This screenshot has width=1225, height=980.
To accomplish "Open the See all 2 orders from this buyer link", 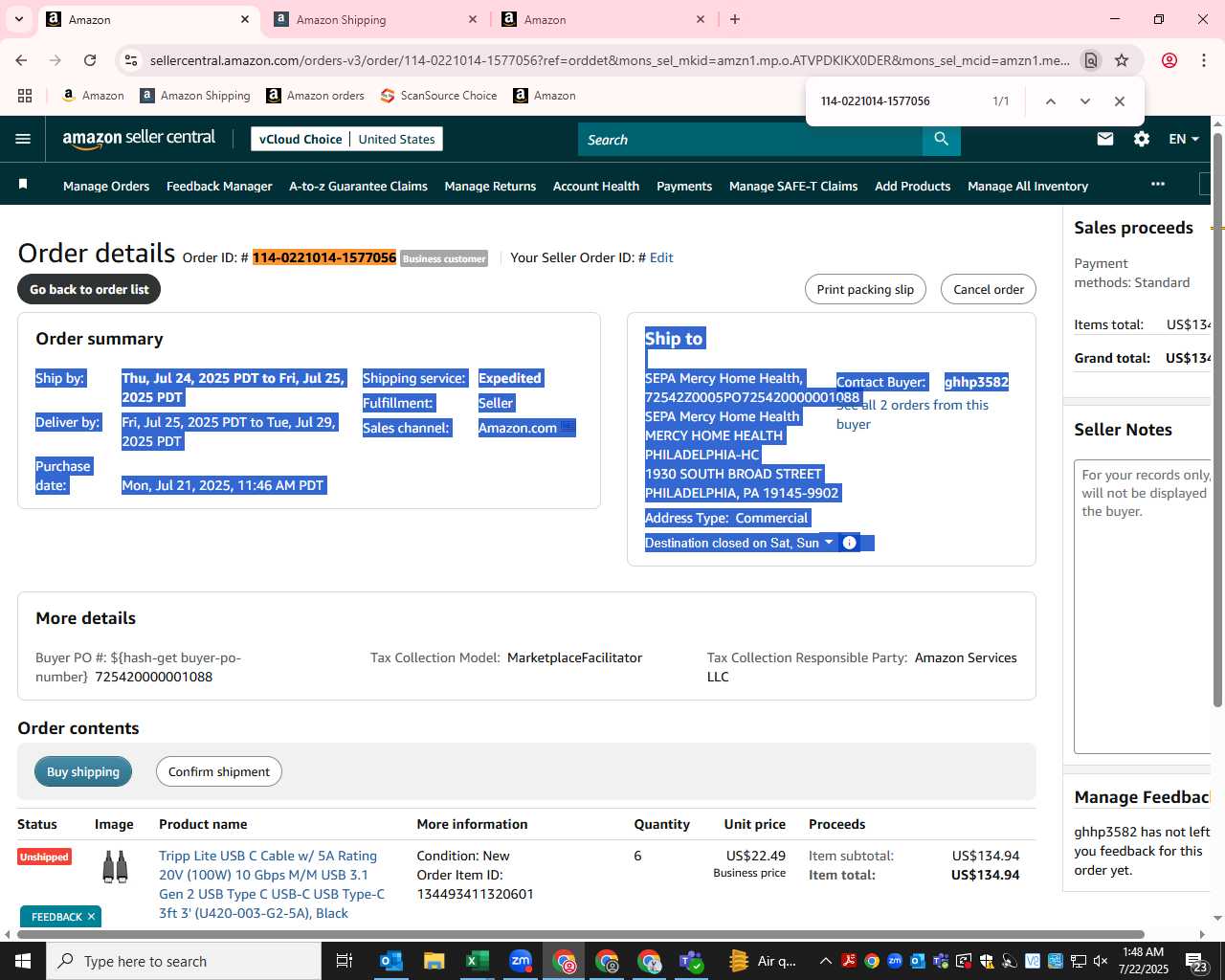I will pos(912,414).
